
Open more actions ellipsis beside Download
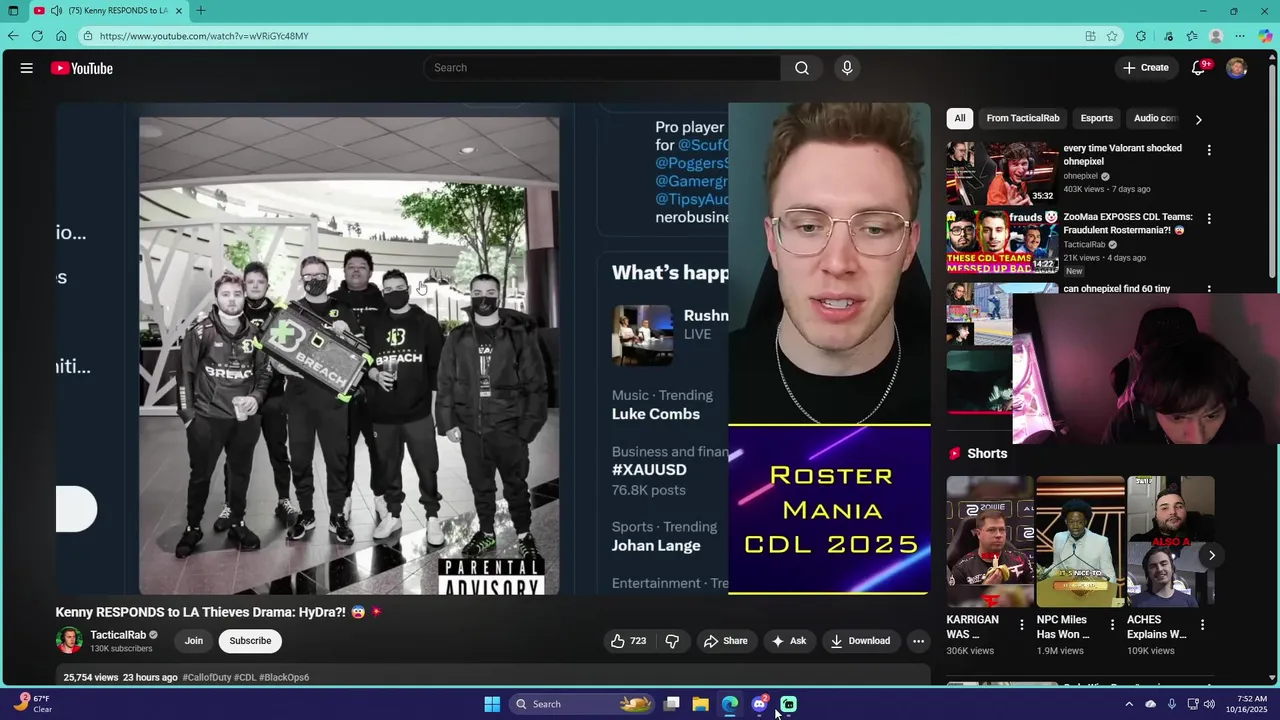click(x=918, y=641)
